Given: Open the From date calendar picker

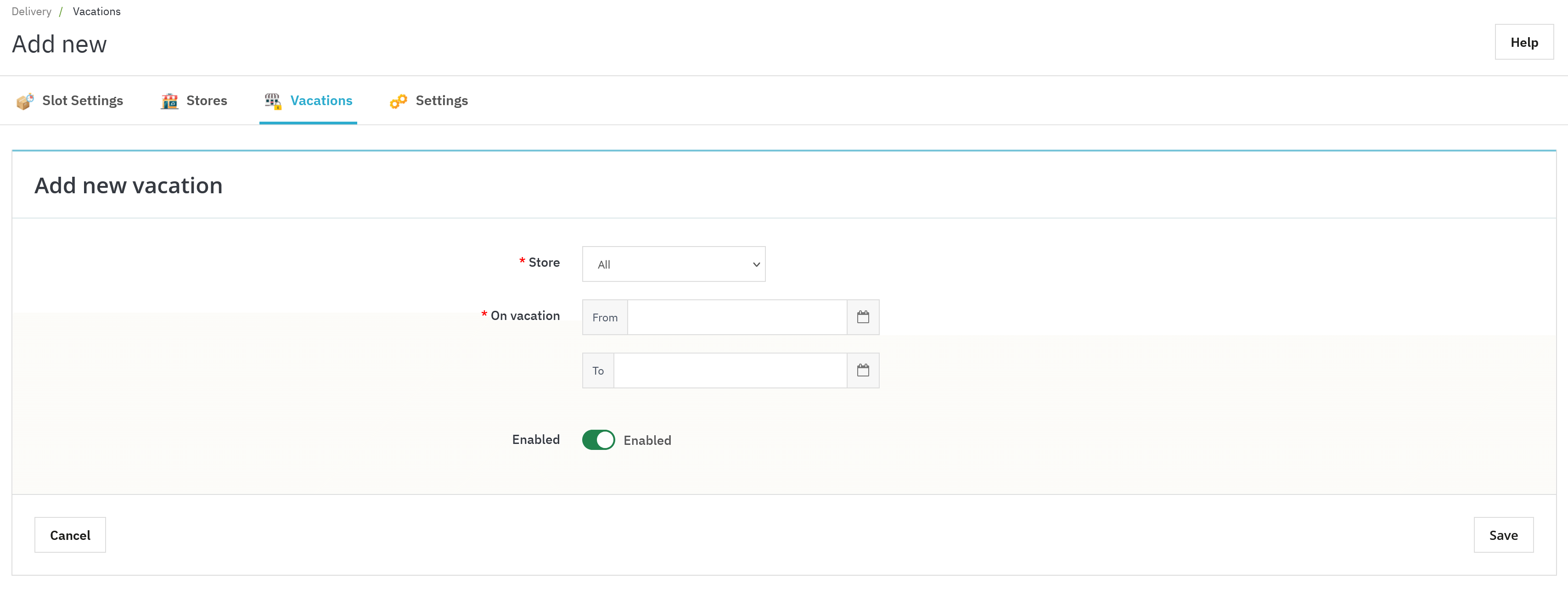Looking at the screenshot, I should [x=863, y=317].
